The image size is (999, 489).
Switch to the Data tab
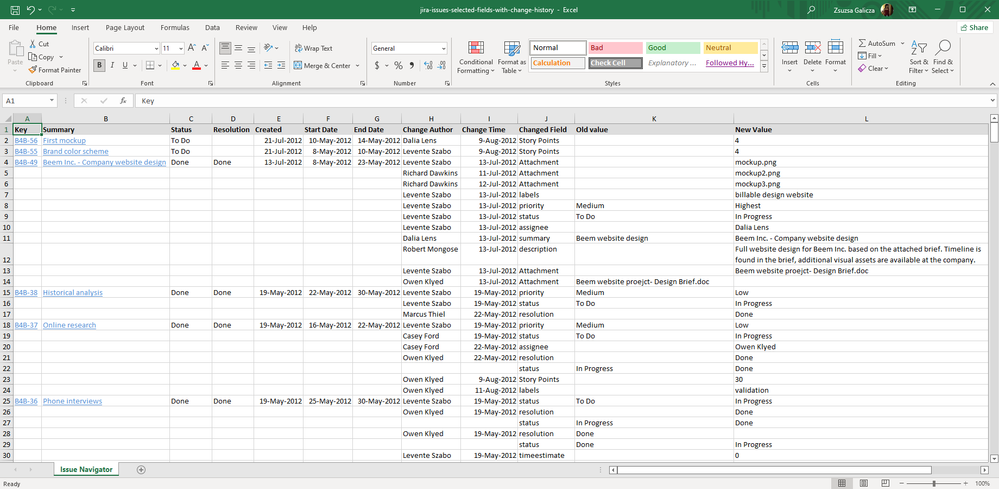pos(213,28)
